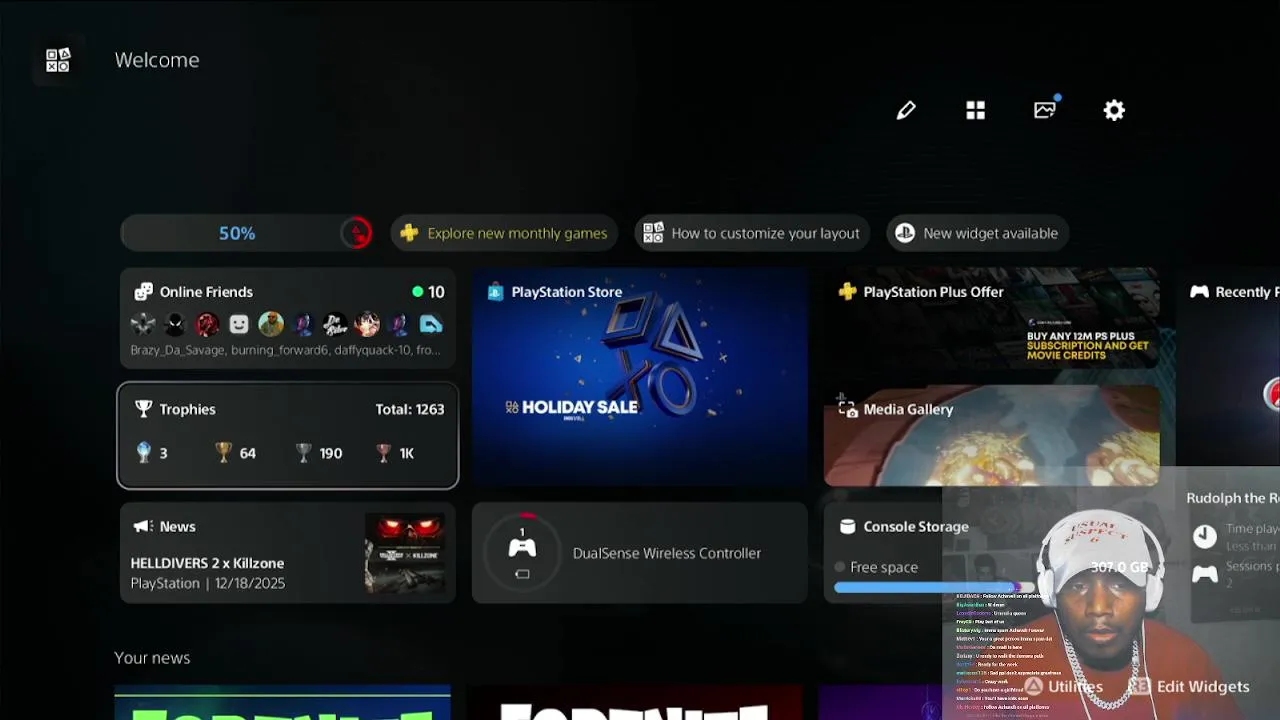Click the PlayStation Plus Offer plus icon
The height and width of the screenshot is (720, 1280).
coord(847,292)
